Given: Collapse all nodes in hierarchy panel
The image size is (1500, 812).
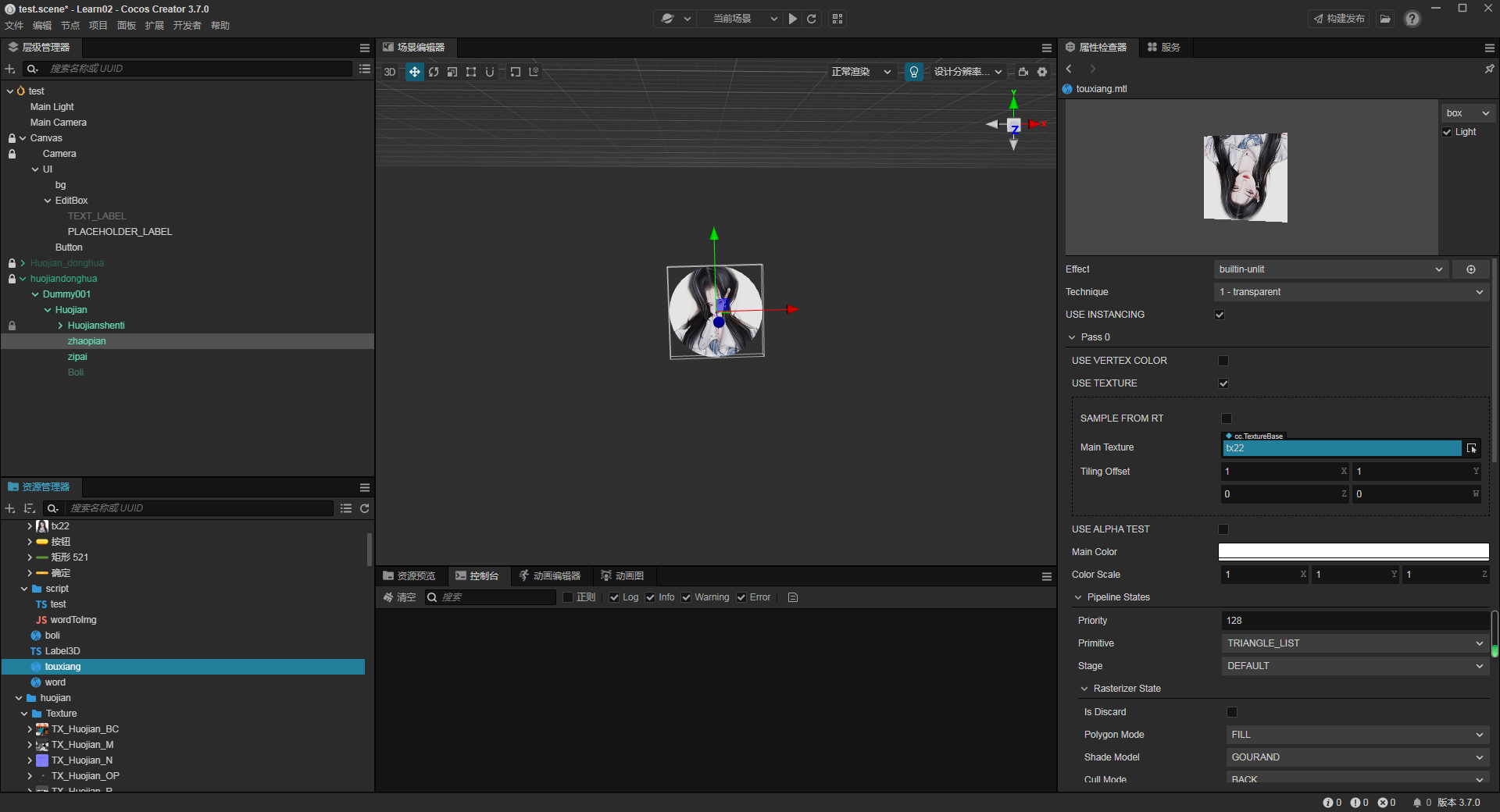Looking at the screenshot, I should [x=364, y=69].
